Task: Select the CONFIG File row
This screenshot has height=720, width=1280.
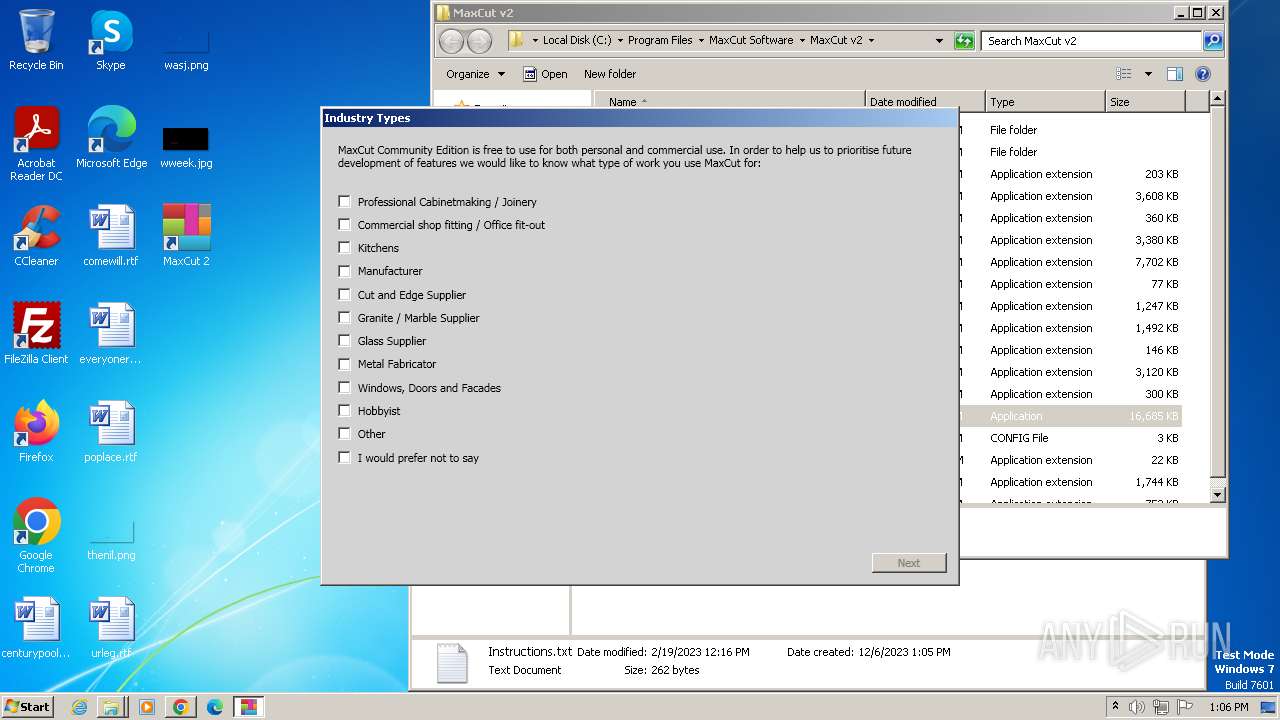Action: [1070, 438]
